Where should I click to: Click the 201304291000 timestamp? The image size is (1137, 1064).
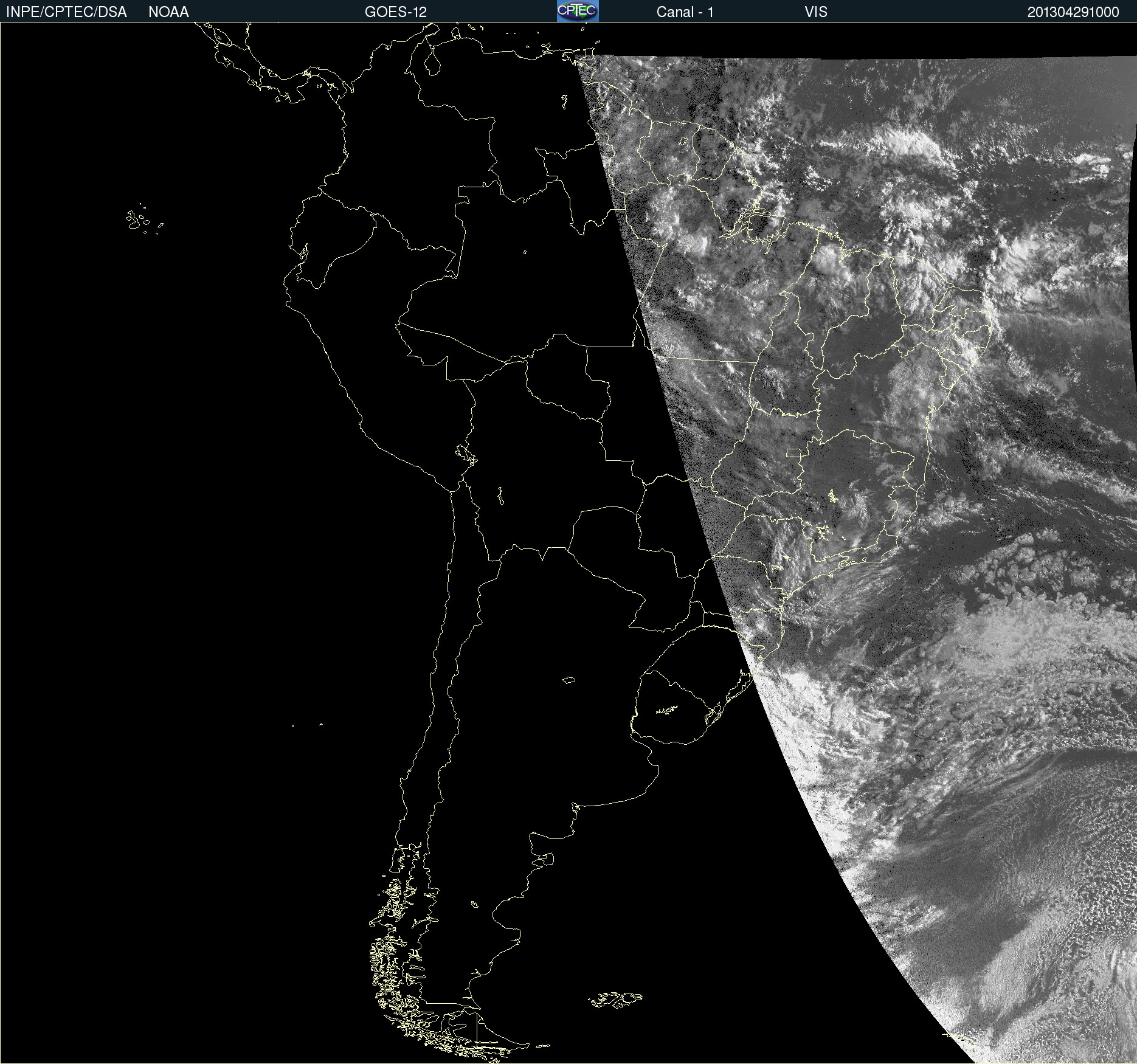tap(1073, 12)
